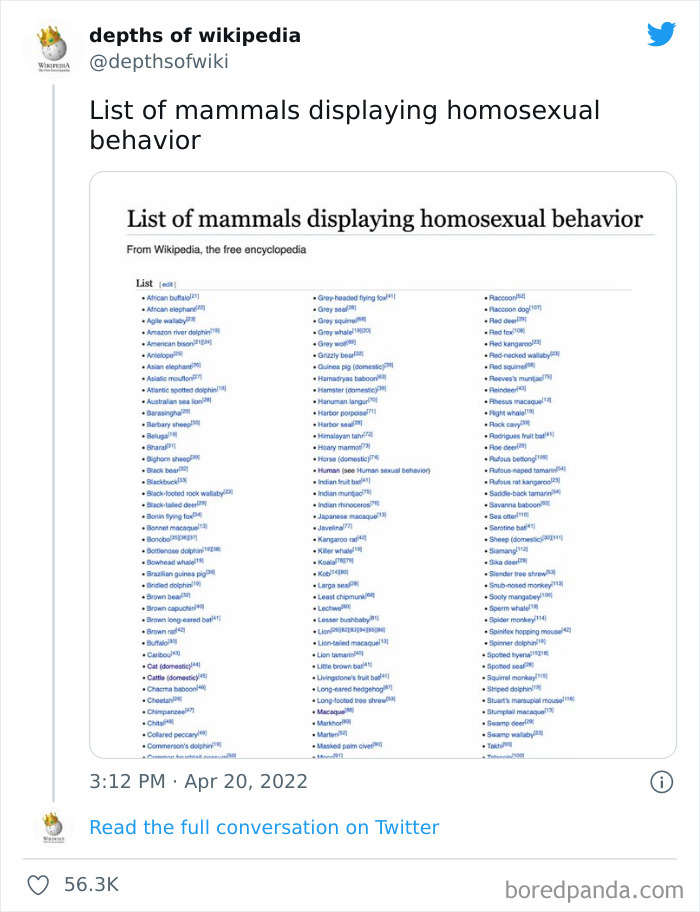Viewport: 700px width, 912px height.
Task: Click the tweet info icon
Action: [661, 781]
